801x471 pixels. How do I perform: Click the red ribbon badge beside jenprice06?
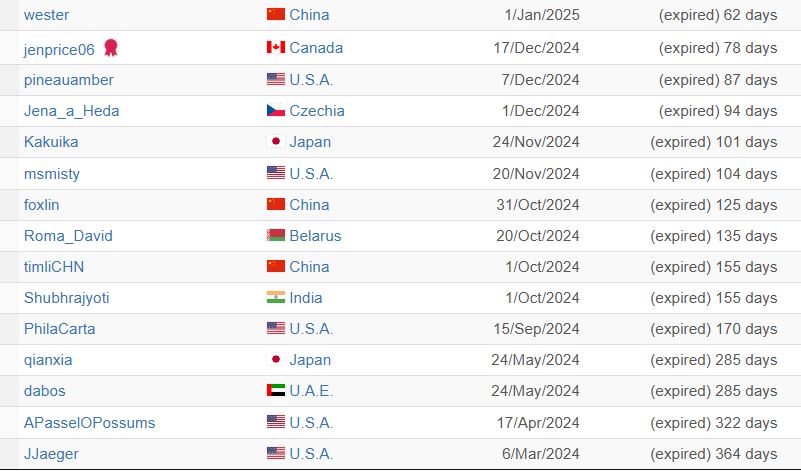pyautogui.click(x=111, y=48)
